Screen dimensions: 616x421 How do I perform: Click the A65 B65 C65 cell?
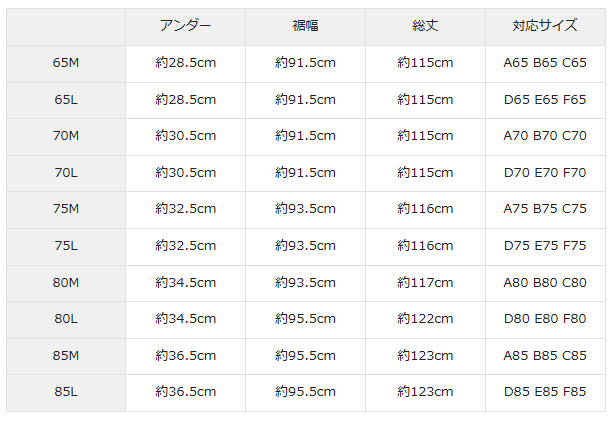[x=545, y=63]
